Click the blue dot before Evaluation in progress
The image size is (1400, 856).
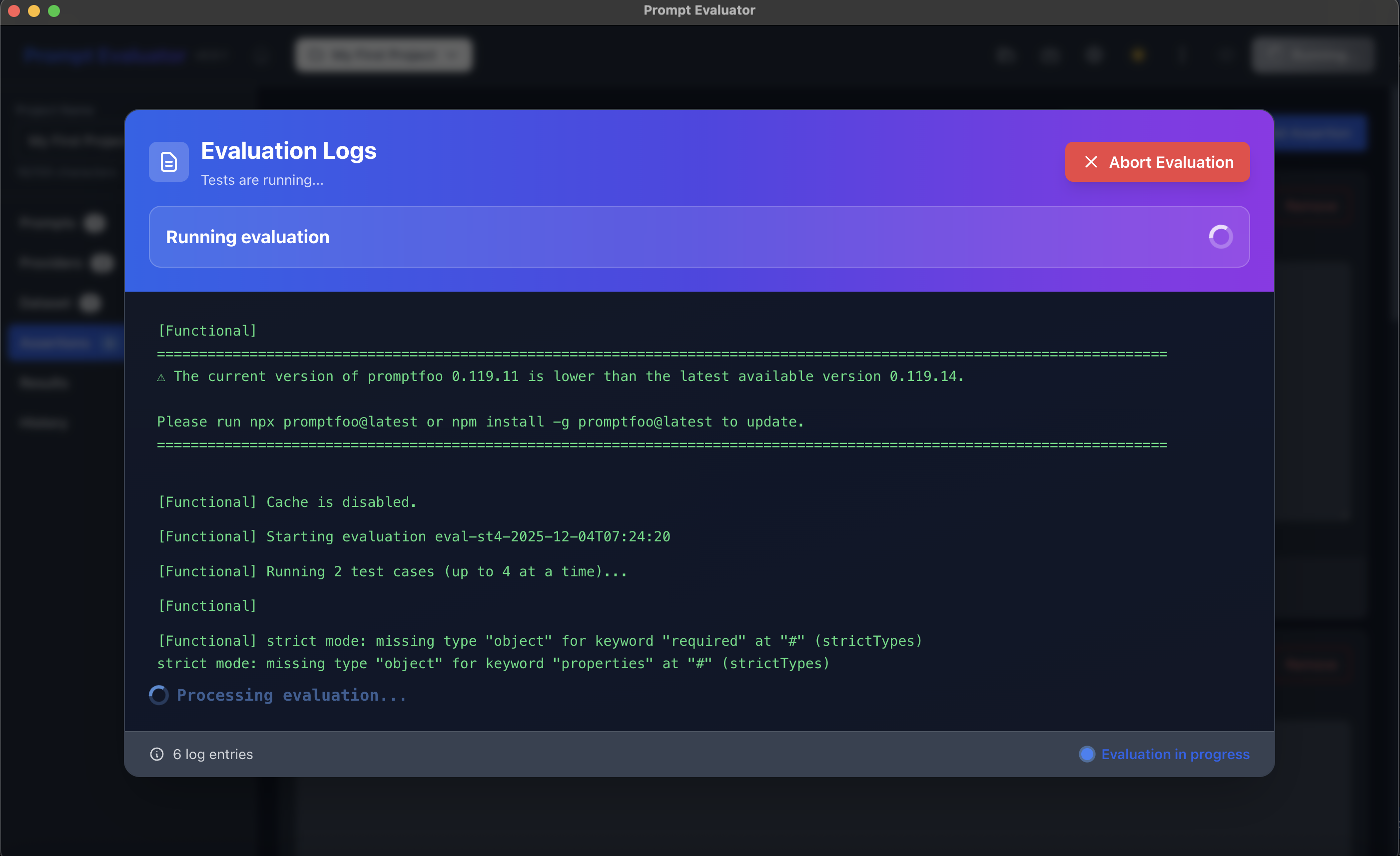click(x=1087, y=754)
